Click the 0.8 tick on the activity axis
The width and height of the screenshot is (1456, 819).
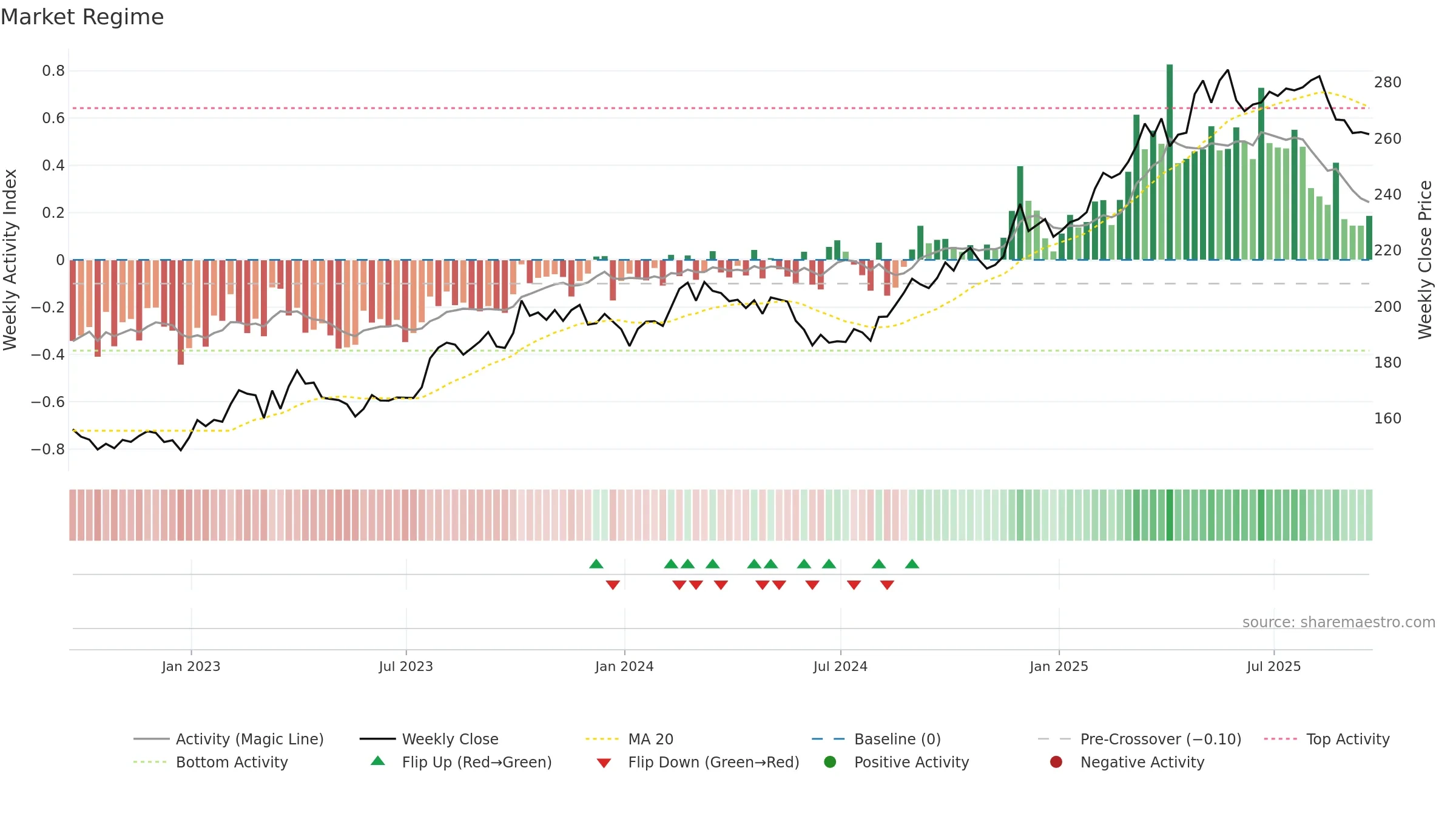[x=53, y=71]
